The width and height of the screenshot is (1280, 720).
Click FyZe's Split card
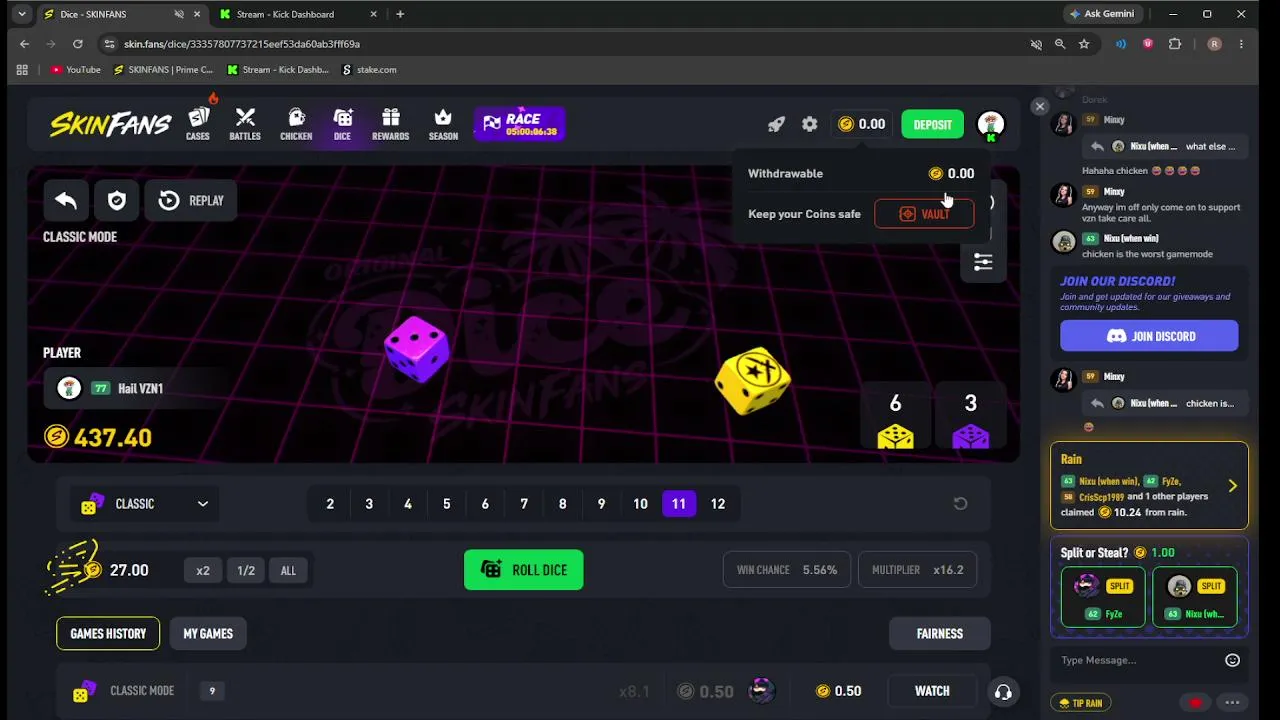(x=1102, y=597)
